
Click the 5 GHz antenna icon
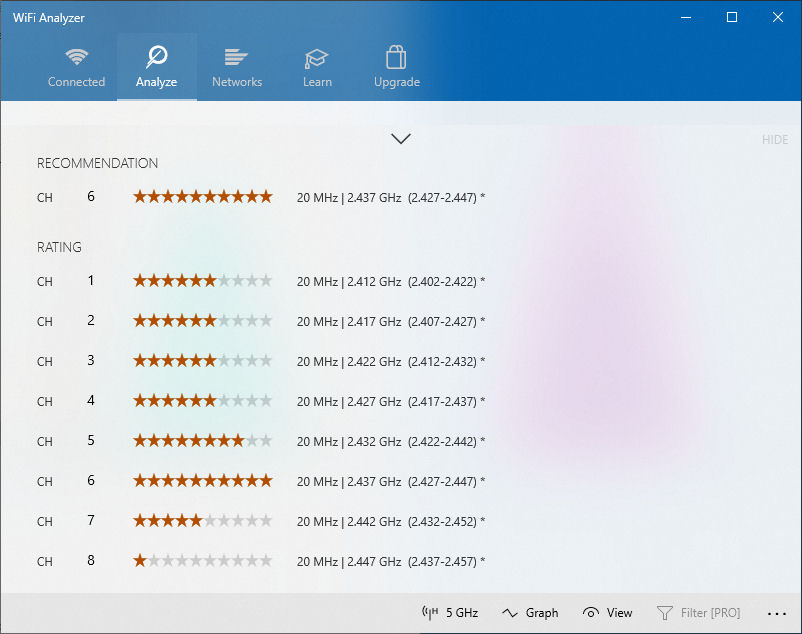pyautogui.click(x=428, y=612)
